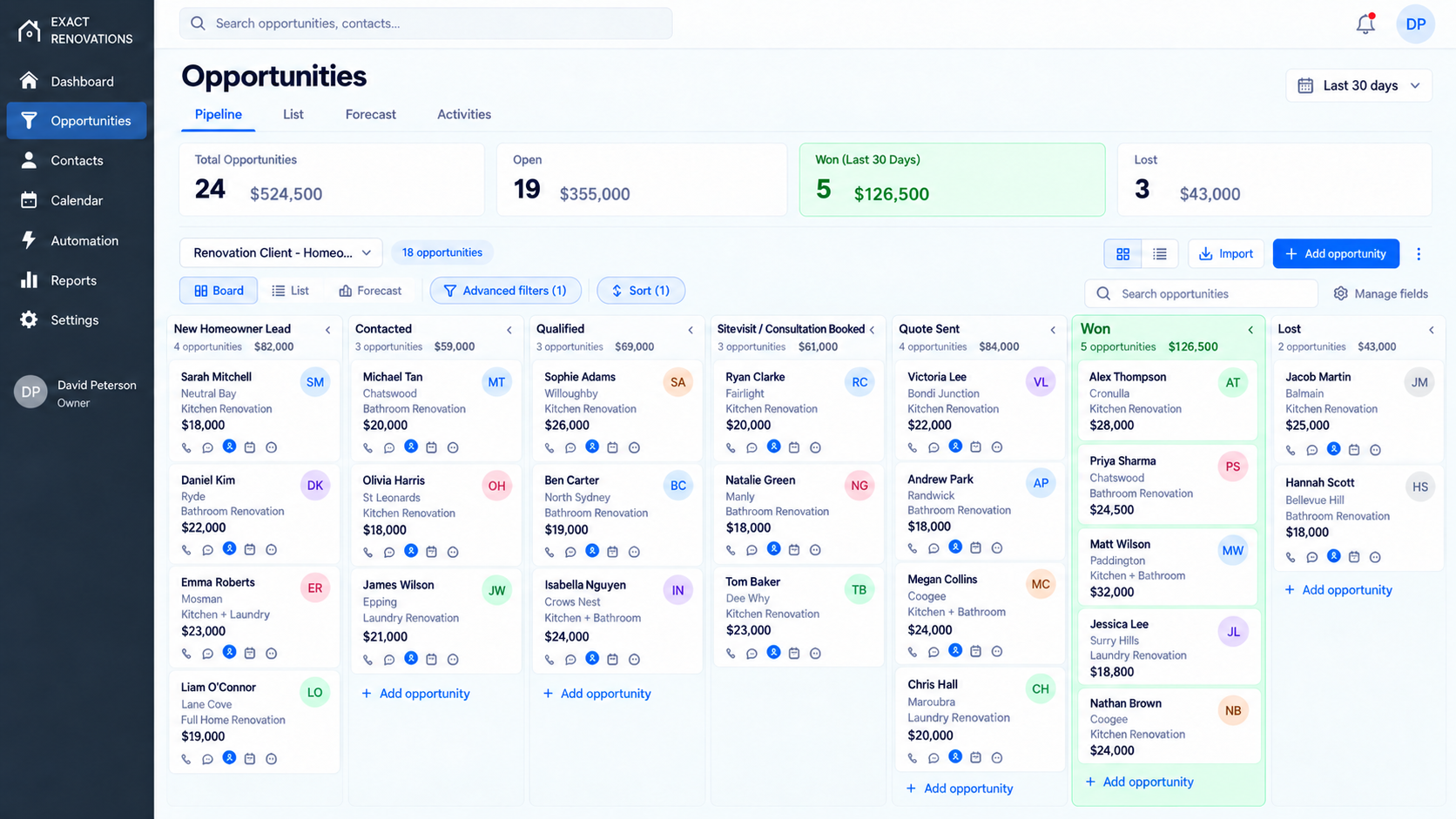Open Automation in the sidebar

pyautogui.click(x=77, y=240)
